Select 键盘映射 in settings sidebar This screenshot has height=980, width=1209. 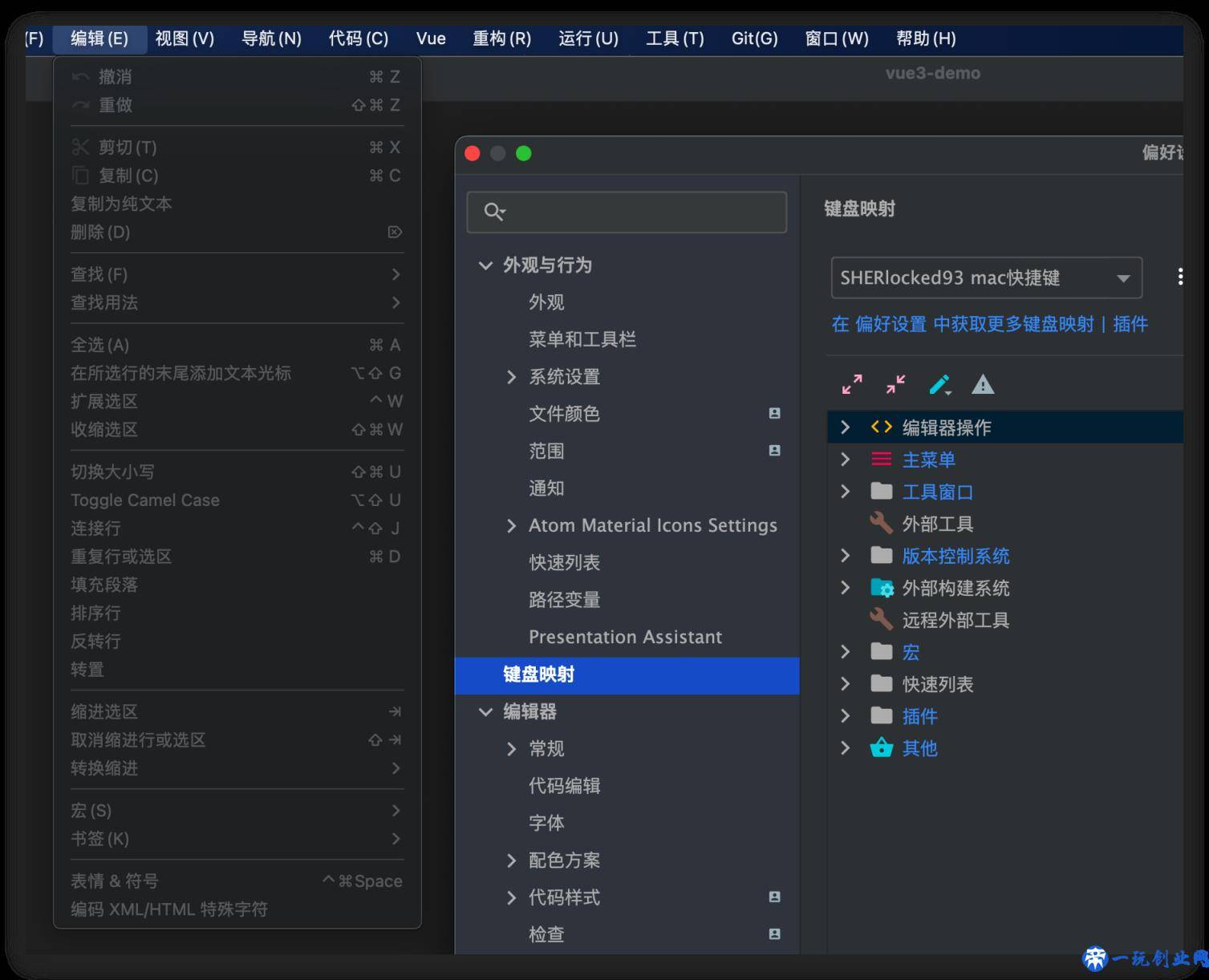[627, 675]
